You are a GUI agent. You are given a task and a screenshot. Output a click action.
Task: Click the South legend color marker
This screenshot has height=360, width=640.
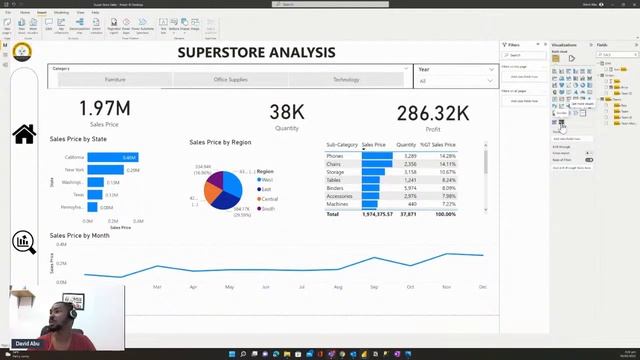click(259, 209)
